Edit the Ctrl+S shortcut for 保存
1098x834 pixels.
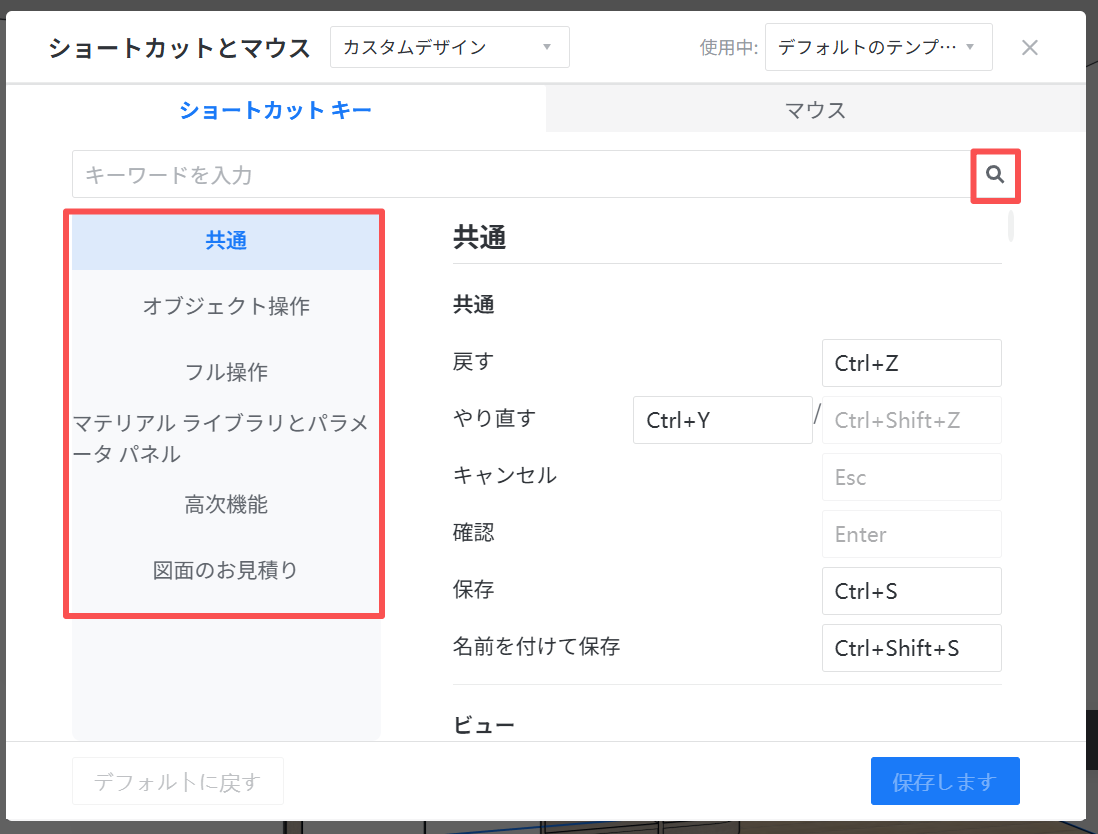pos(911,591)
